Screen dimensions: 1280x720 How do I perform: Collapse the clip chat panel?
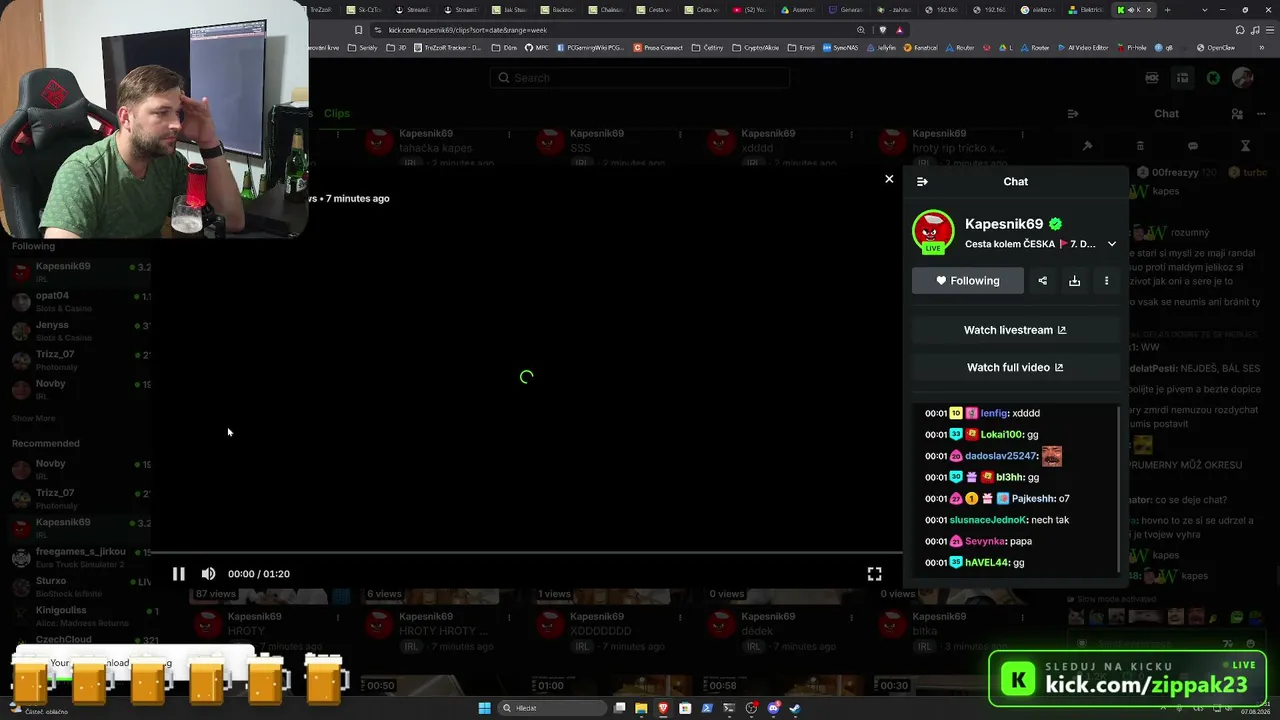(x=922, y=181)
